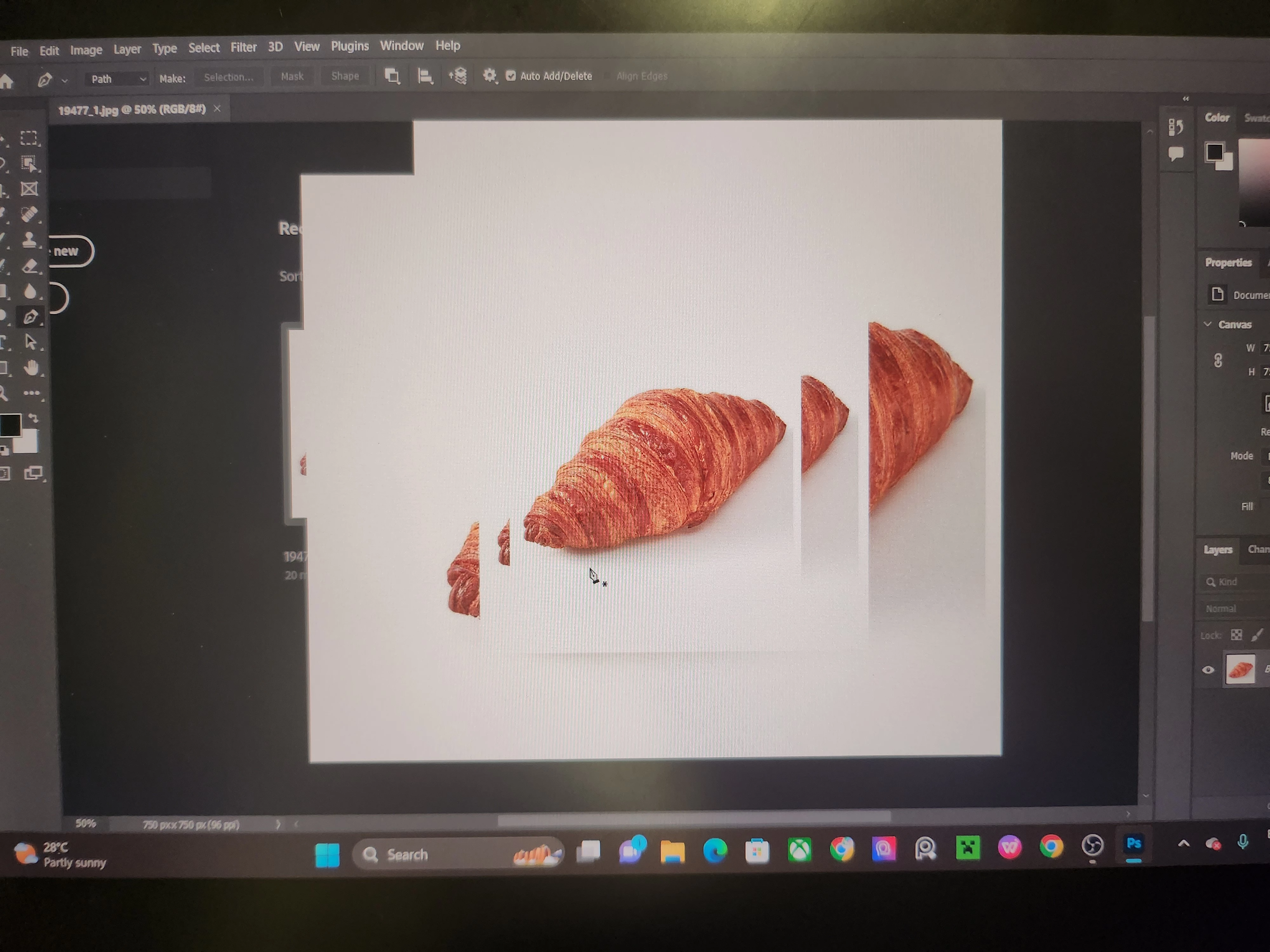Image resolution: width=1270 pixels, height=952 pixels.
Task: Toggle lock transparent pixels in Layers panel
Action: click(x=1237, y=635)
